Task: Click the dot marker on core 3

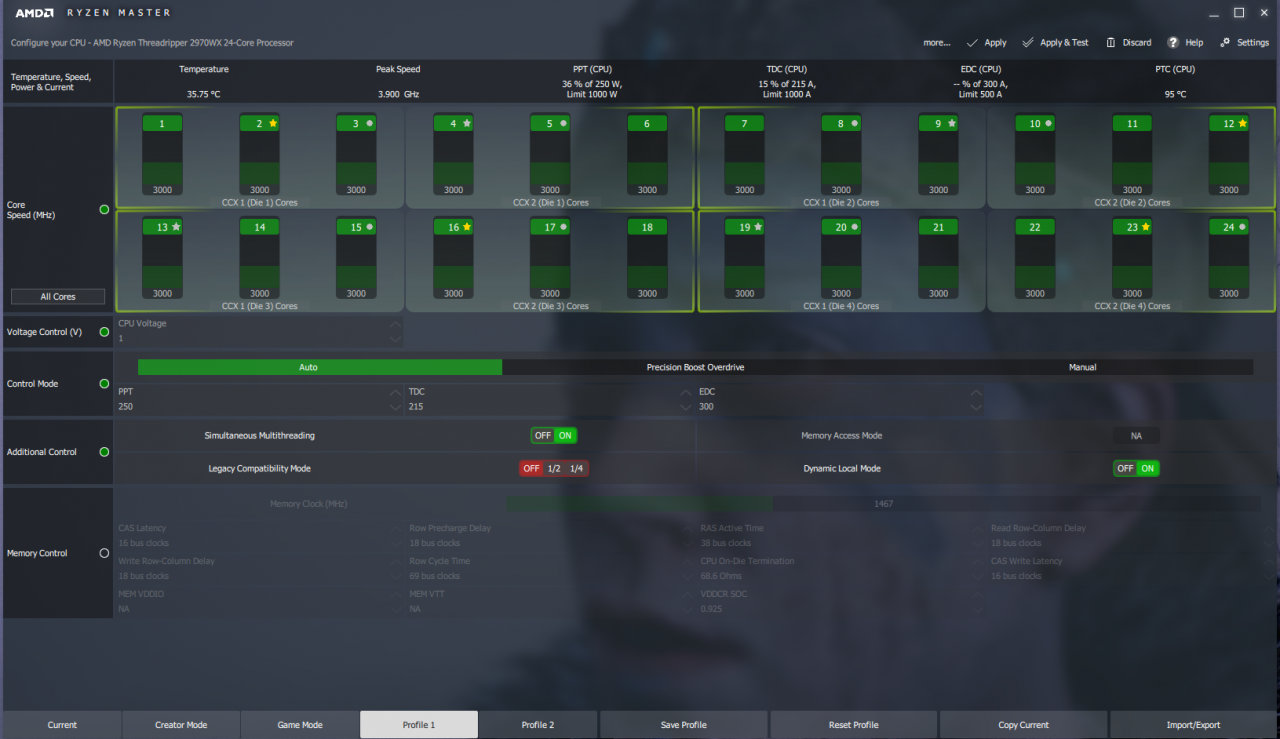Action: click(x=369, y=123)
